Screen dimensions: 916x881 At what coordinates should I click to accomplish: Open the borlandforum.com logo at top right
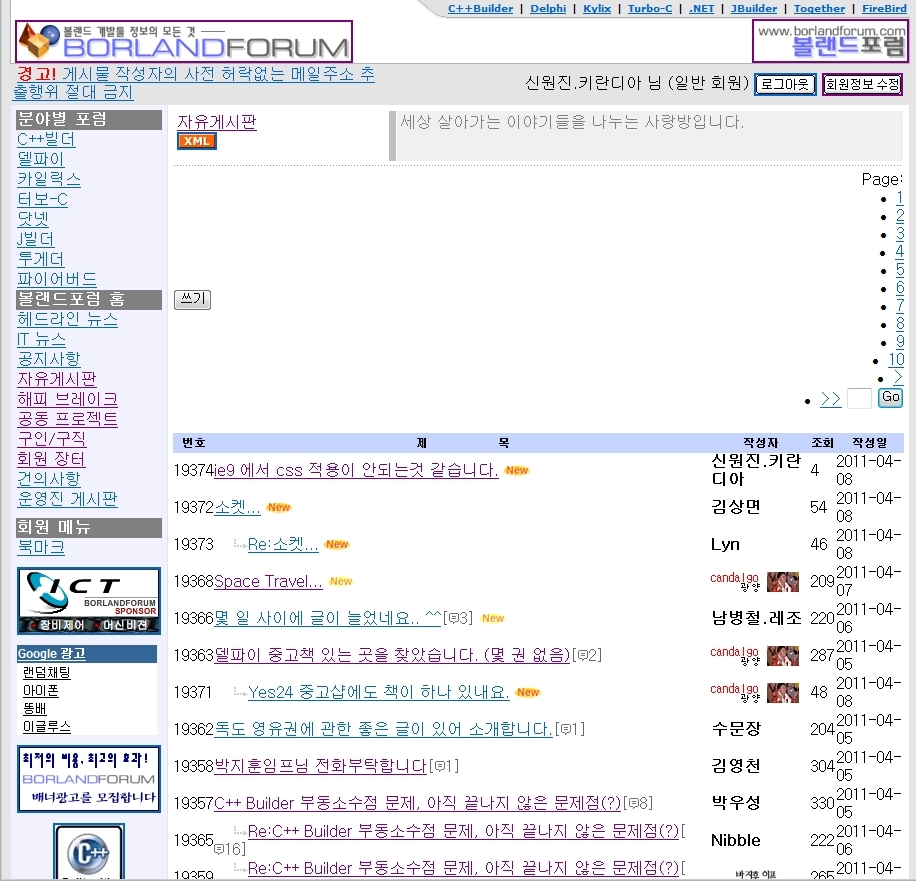click(829, 41)
